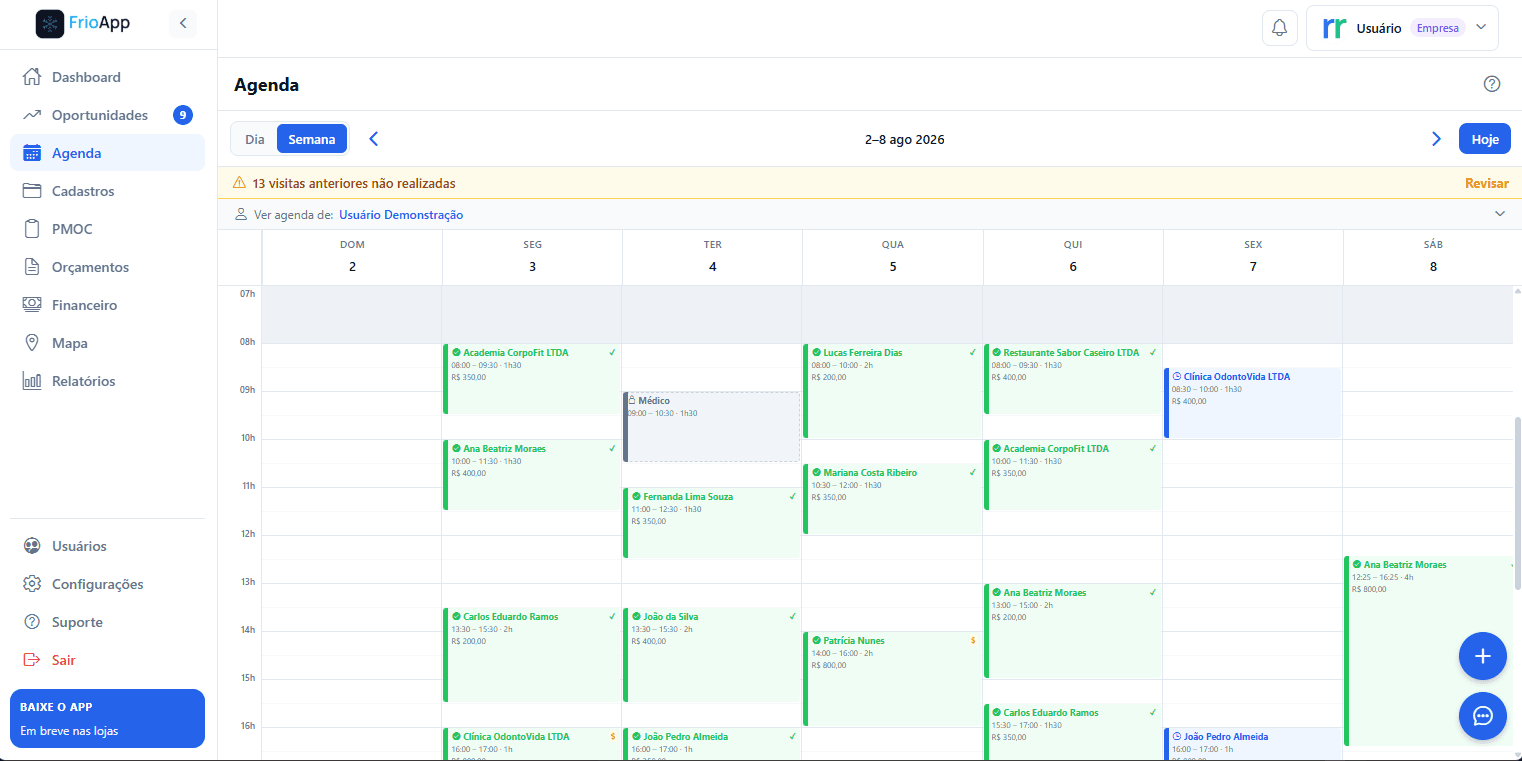
Task: Click the Sair logout icon
Action: coord(32,660)
